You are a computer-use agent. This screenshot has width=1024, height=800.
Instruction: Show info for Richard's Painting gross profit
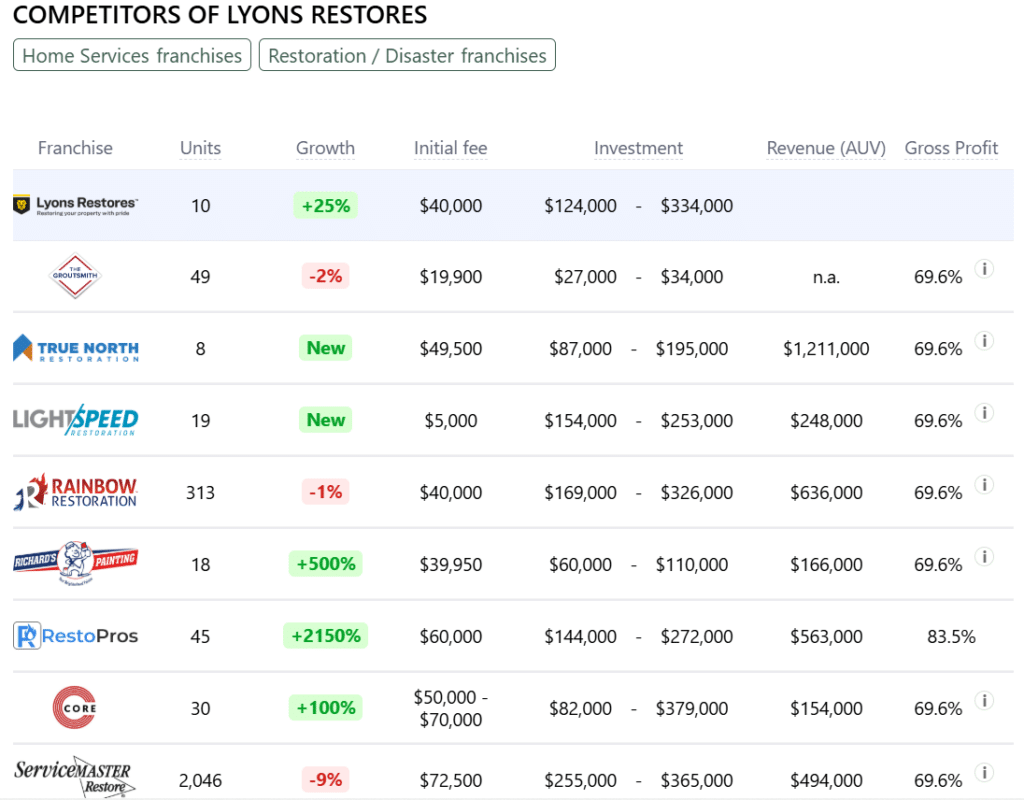click(x=984, y=556)
